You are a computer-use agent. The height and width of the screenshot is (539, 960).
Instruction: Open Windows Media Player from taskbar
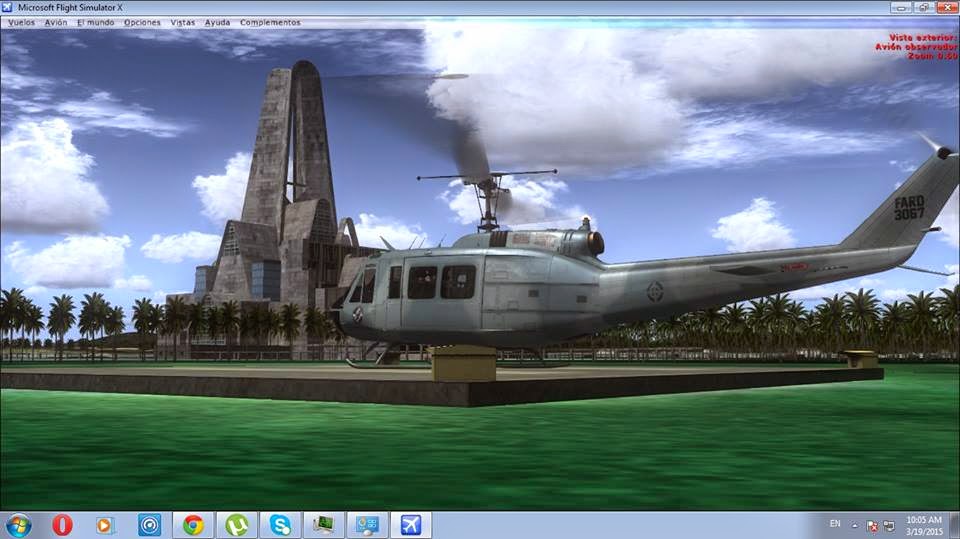point(105,525)
